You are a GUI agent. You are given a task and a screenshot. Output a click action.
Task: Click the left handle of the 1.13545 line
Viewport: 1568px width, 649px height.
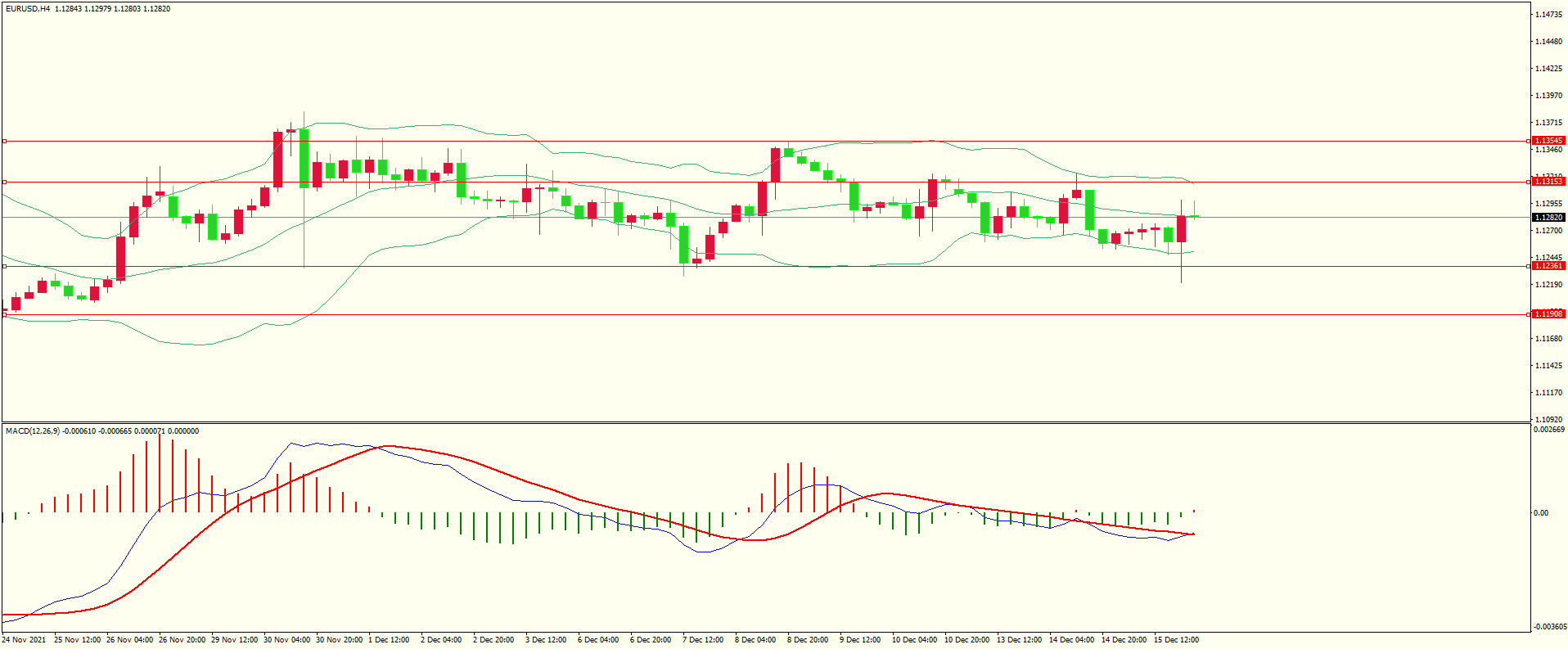tap(4, 142)
